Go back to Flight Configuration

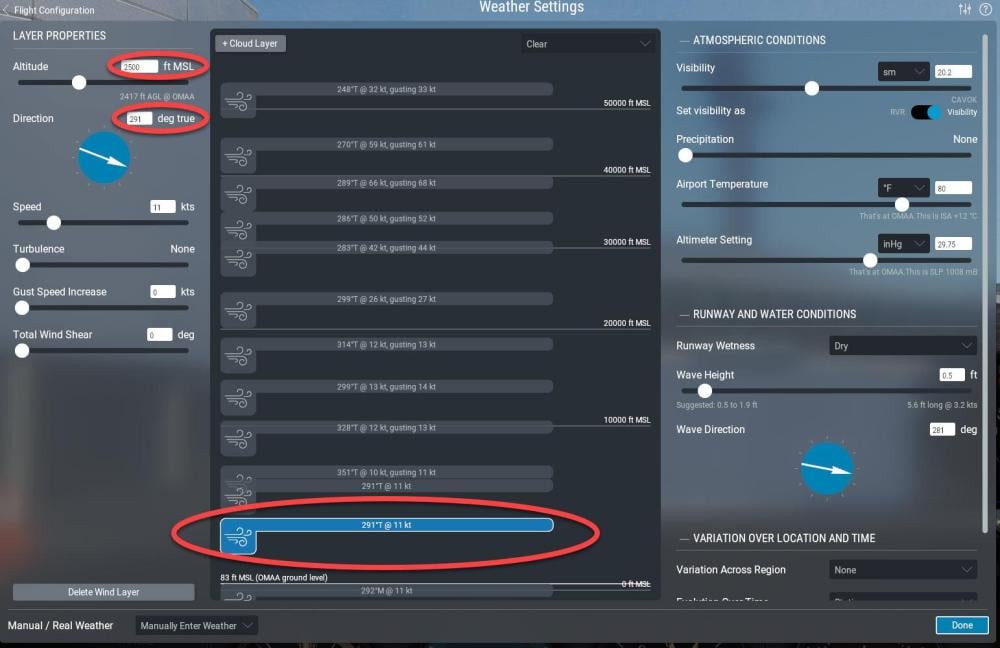click(x=48, y=10)
